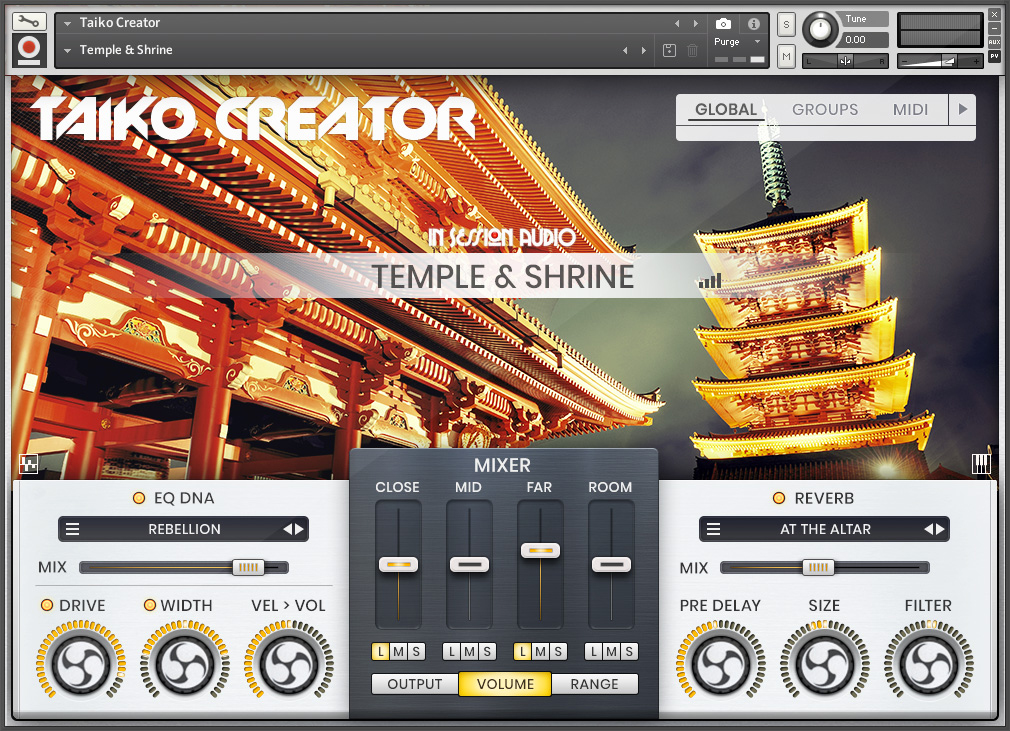The image size is (1010, 731).
Task: Select the VOLUME mixer mode
Action: point(505,684)
